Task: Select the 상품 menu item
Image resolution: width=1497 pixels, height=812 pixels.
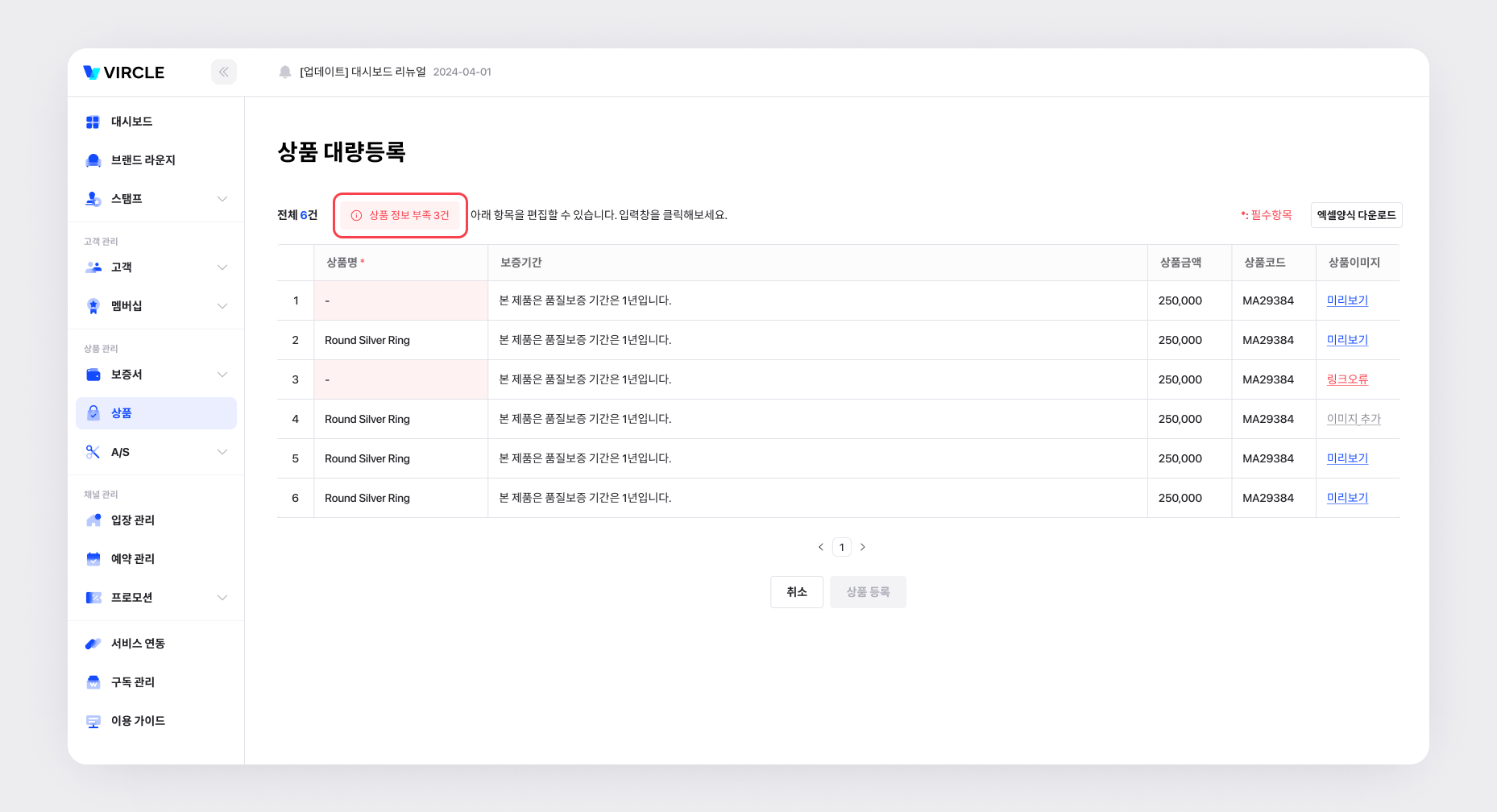Action: click(x=156, y=413)
